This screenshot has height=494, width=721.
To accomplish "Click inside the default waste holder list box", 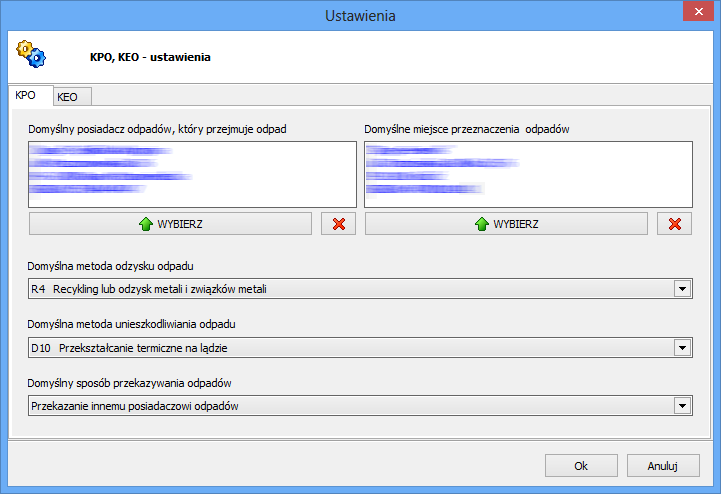I will click(192, 174).
